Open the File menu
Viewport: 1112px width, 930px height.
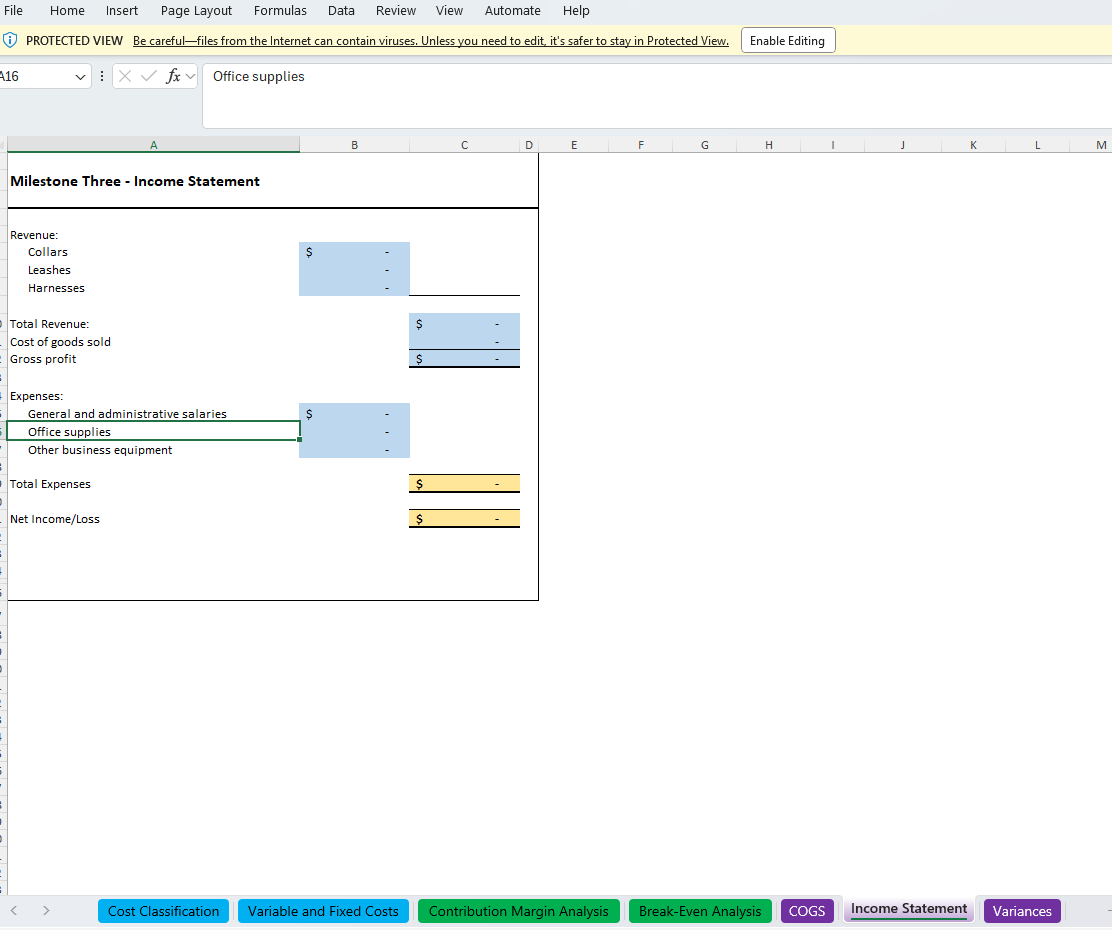pos(13,11)
